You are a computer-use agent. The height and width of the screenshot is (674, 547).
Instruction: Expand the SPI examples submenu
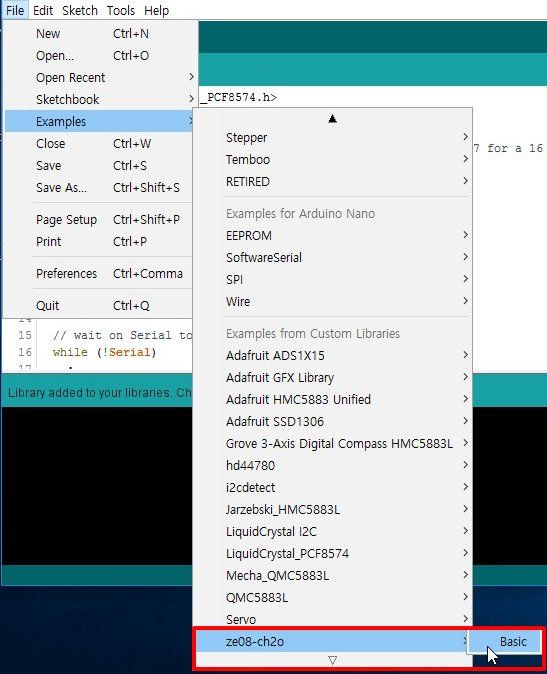coord(333,279)
